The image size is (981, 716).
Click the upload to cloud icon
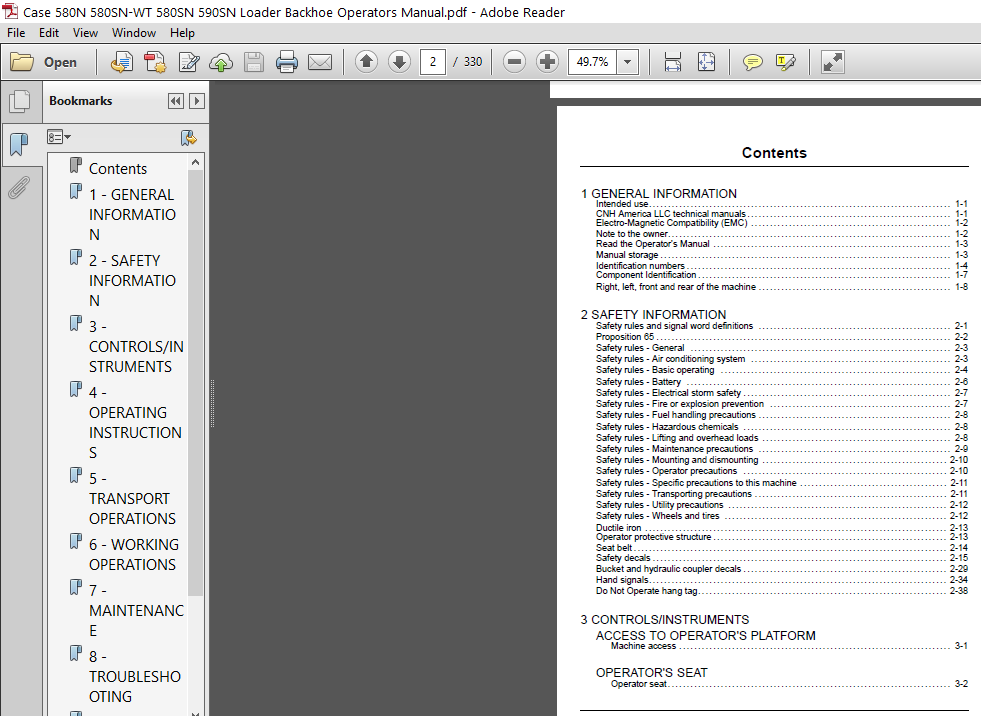[221, 62]
